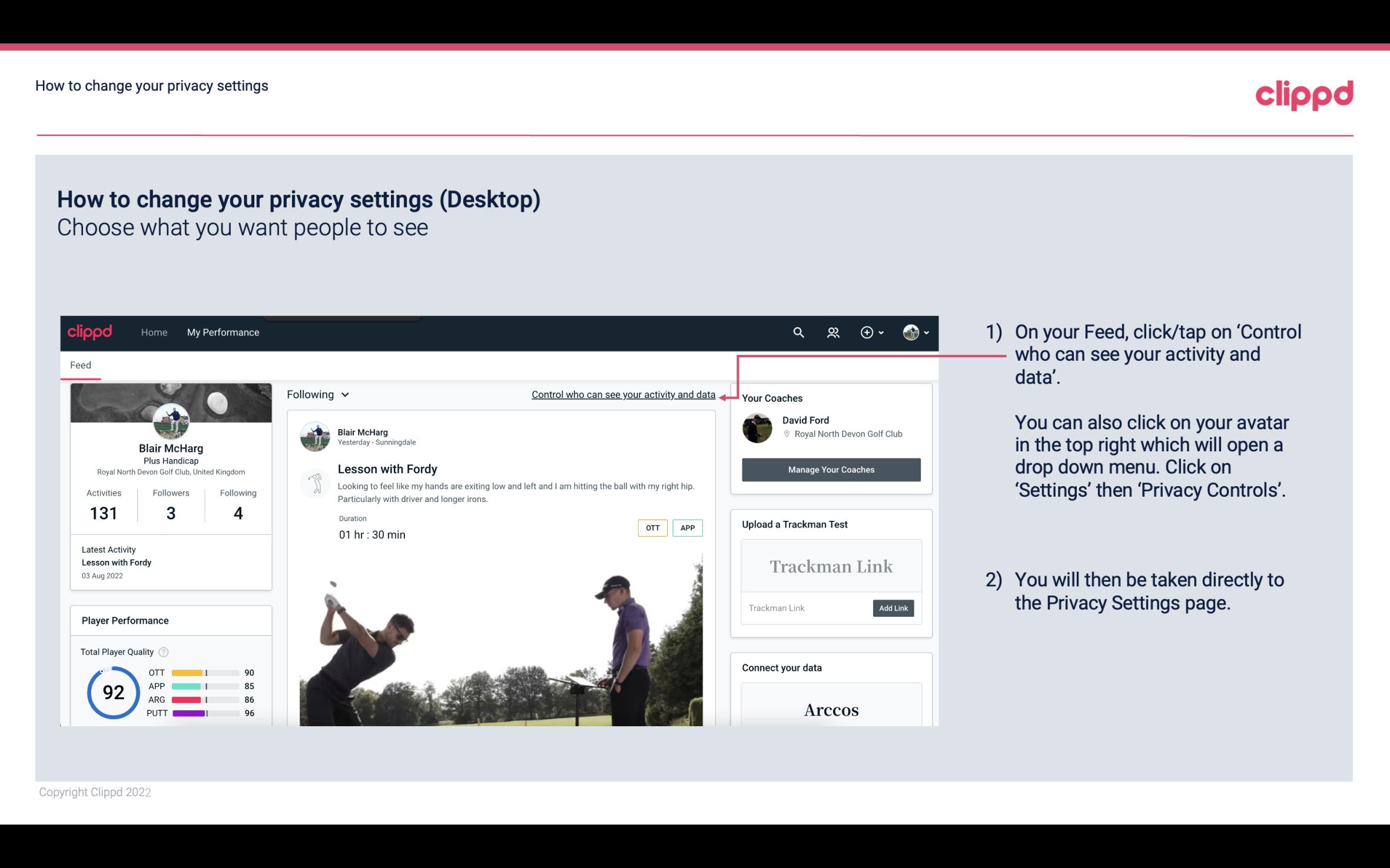Expand Player Performance section details
Screen dimensions: 1390x868
point(125,620)
